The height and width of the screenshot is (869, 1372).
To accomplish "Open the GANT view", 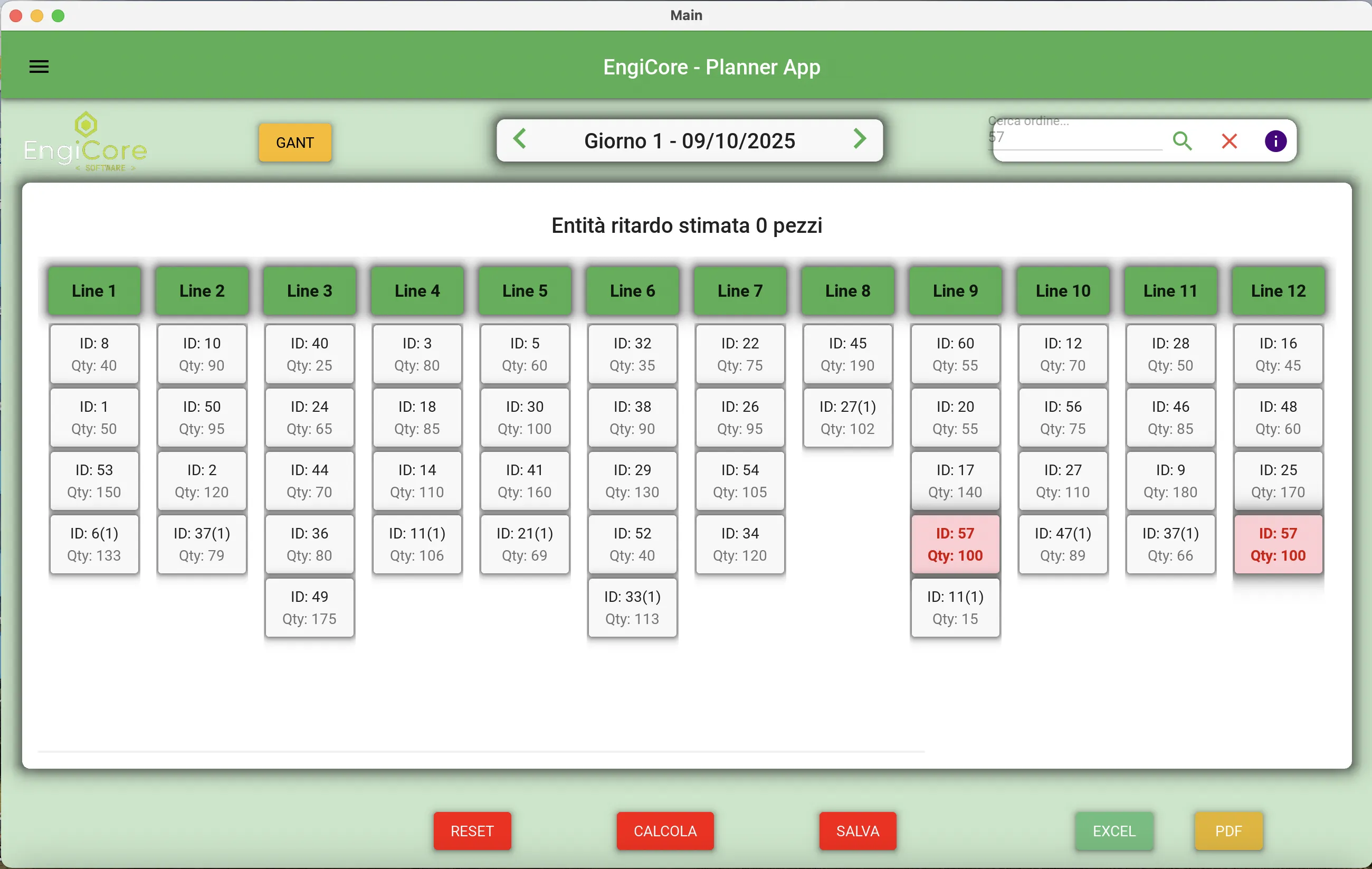I will point(294,143).
